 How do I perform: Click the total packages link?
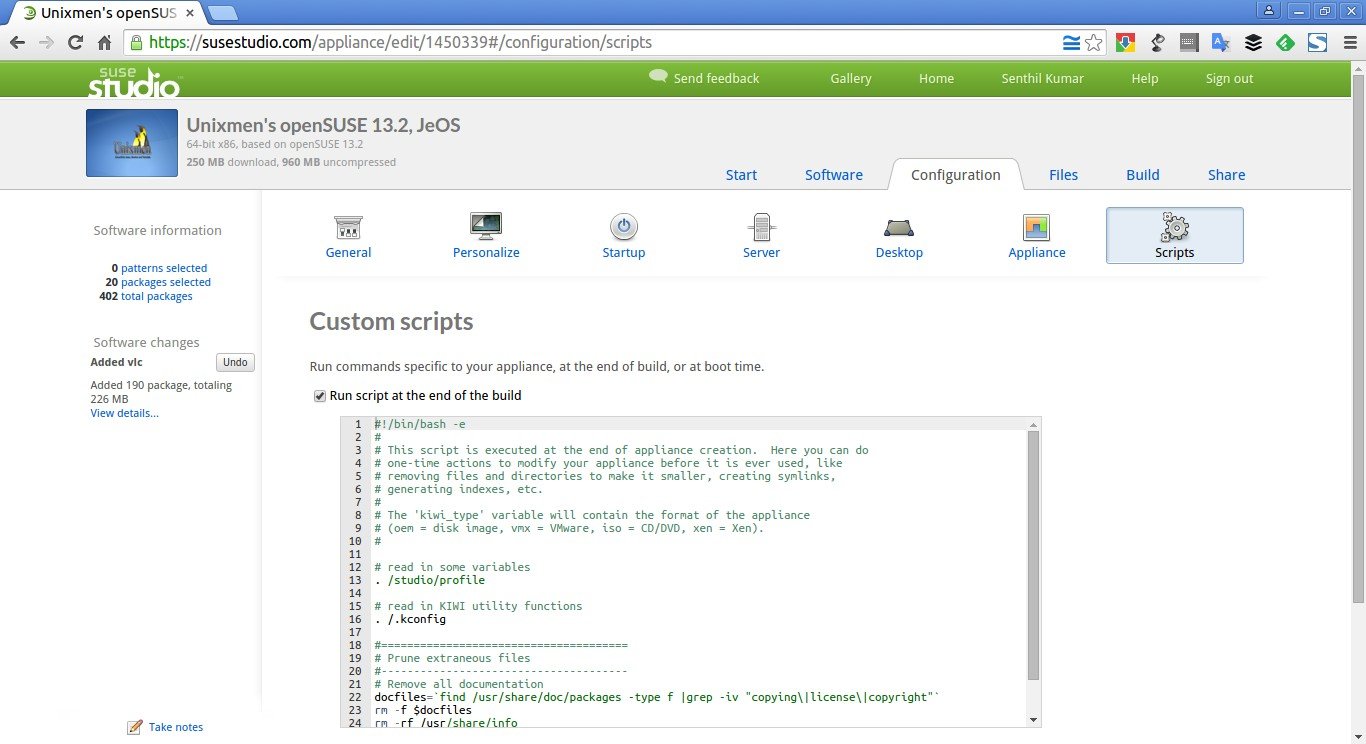tap(157, 296)
